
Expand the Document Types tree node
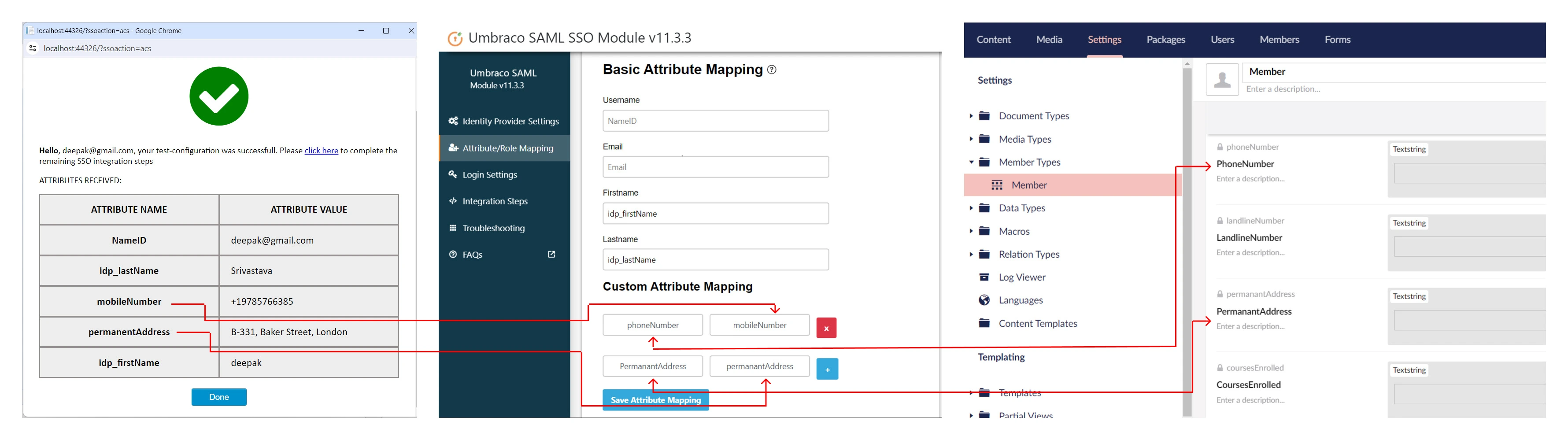tap(971, 116)
